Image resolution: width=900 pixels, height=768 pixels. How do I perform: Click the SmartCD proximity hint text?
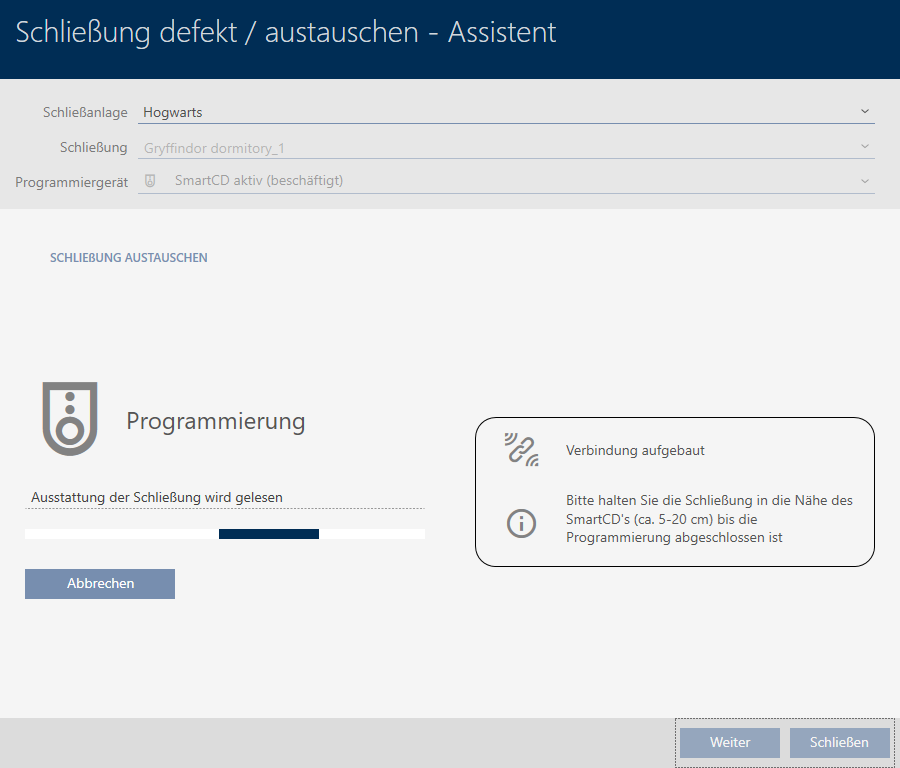coord(708,519)
